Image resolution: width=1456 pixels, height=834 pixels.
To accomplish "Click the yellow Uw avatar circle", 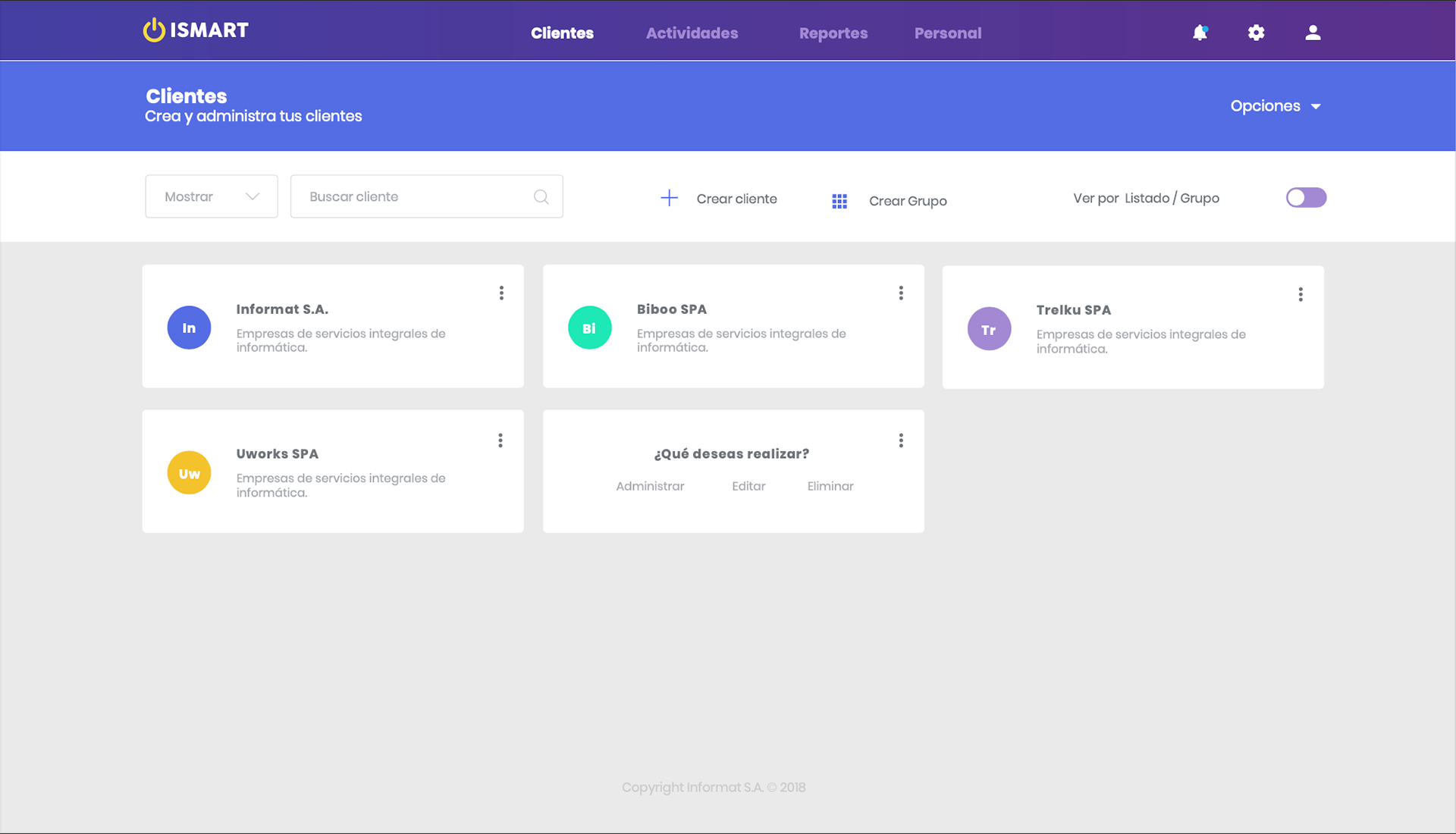I will pos(189,473).
